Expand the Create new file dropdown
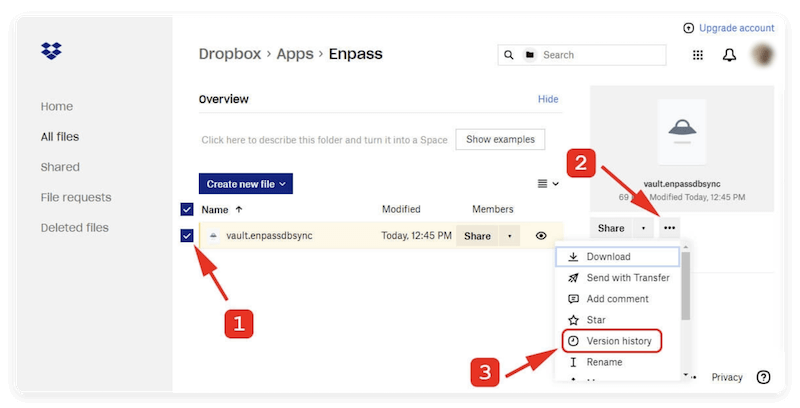 pyautogui.click(x=246, y=184)
